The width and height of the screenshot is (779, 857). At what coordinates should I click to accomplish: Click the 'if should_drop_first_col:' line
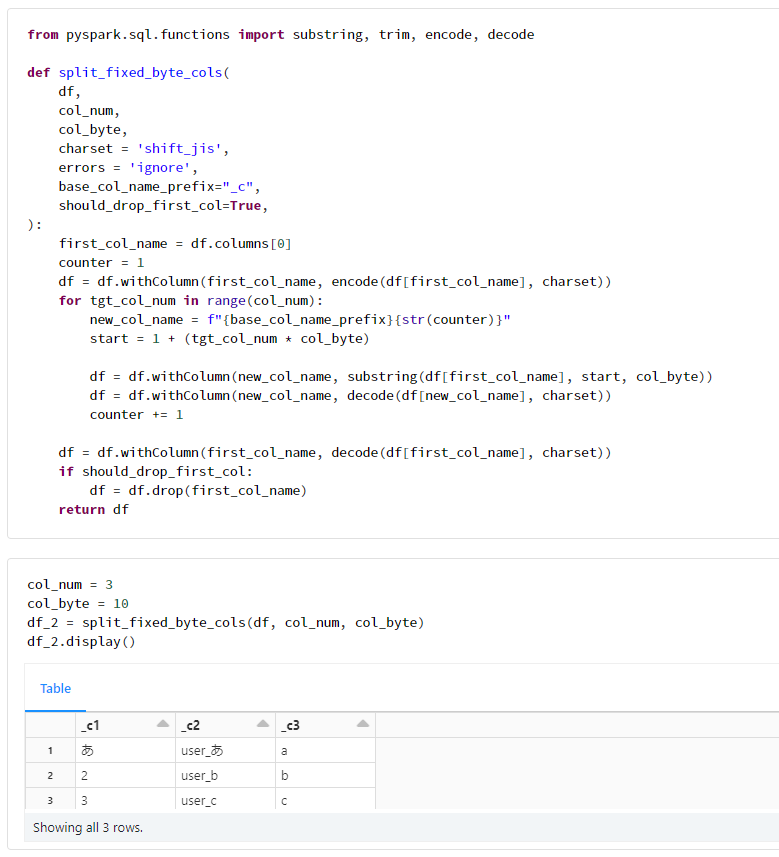(156, 472)
